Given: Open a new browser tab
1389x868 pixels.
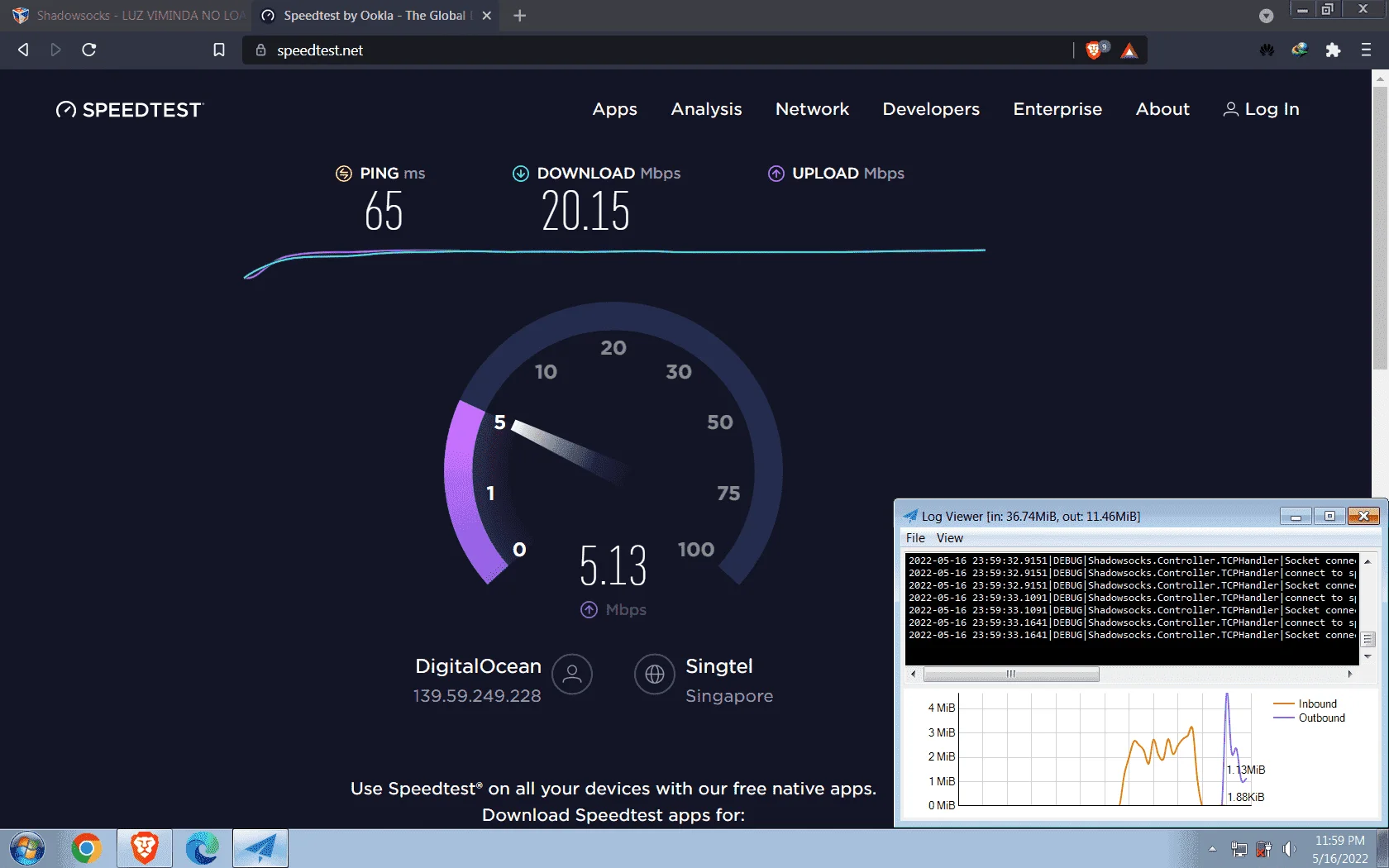Looking at the screenshot, I should [x=519, y=16].
